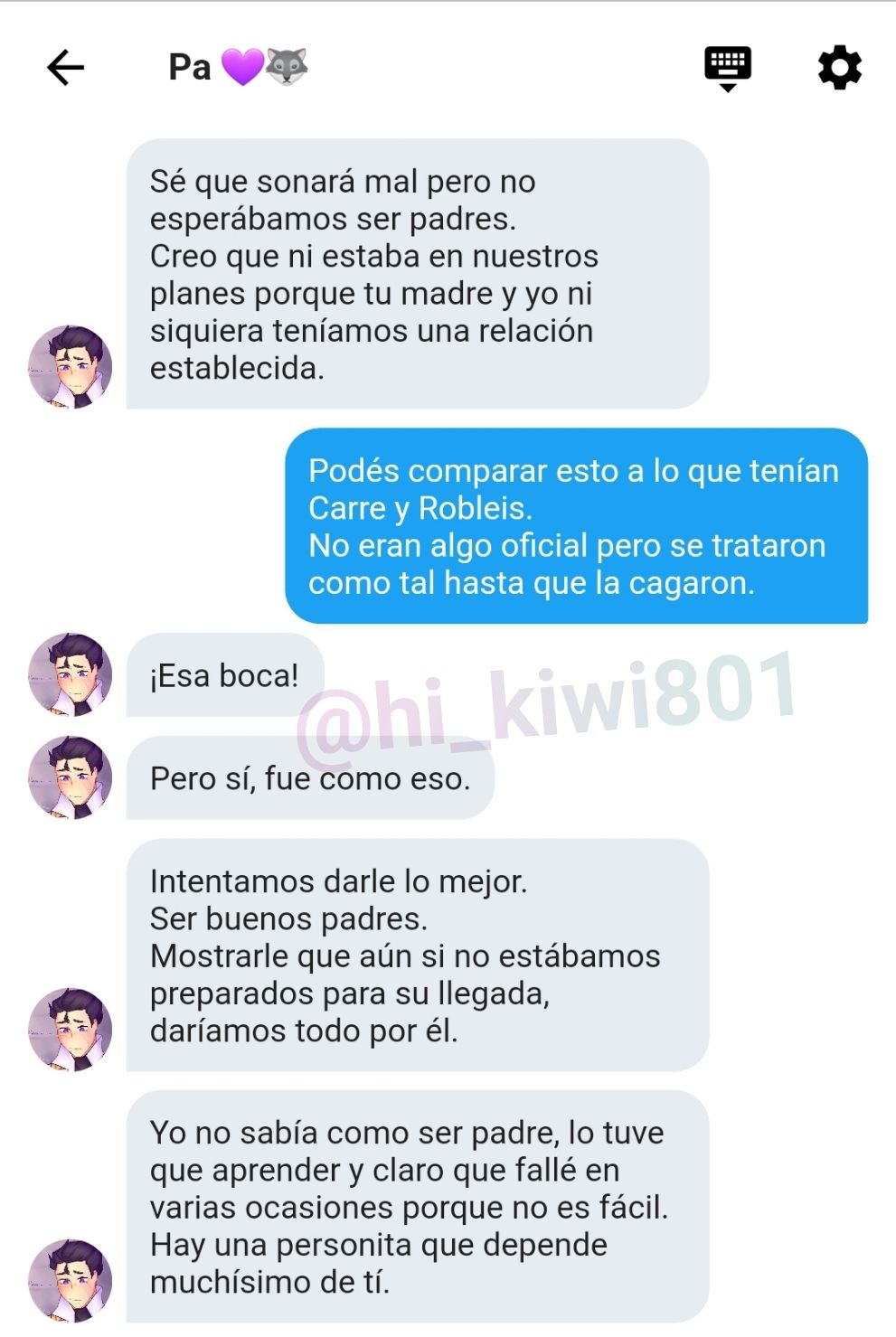Open avatar beside '¡Esa boca!' message
The height and width of the screenshot is (1337, 896).
point(71,674)
